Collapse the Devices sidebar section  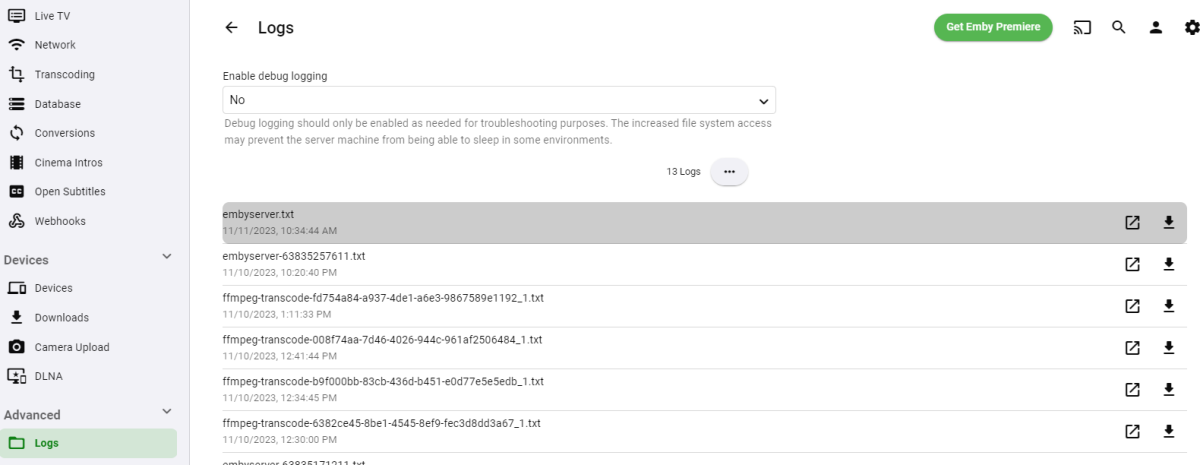point(167,258)
